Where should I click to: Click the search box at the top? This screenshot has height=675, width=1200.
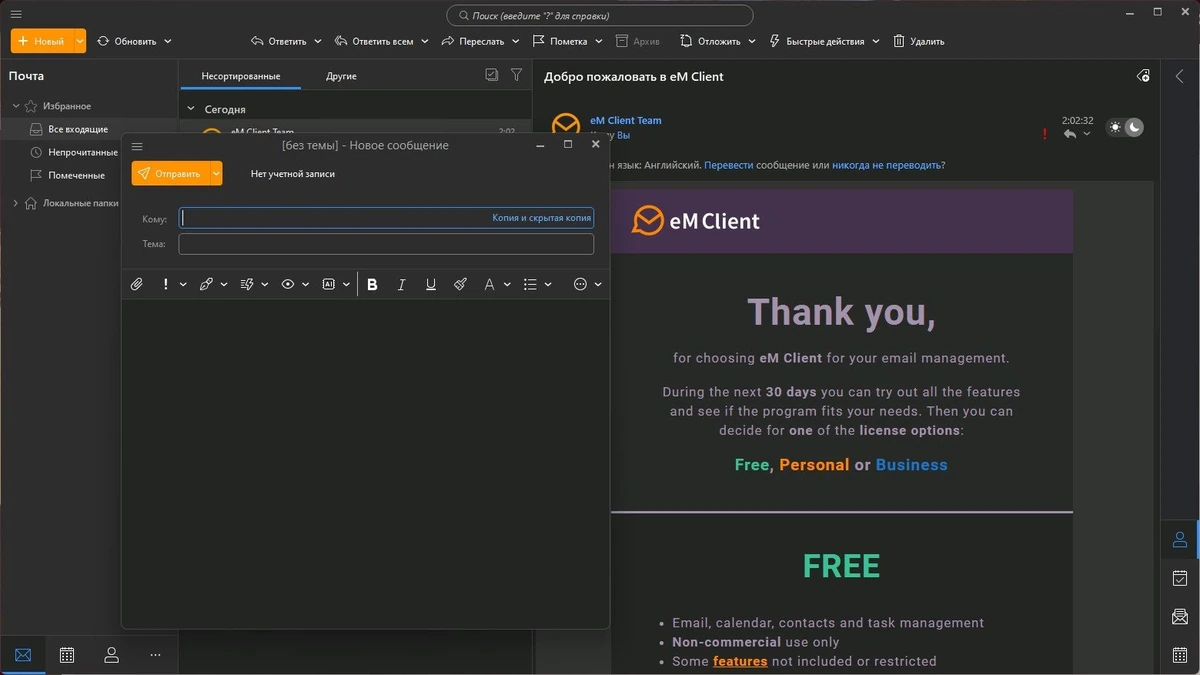click(600, 15)
